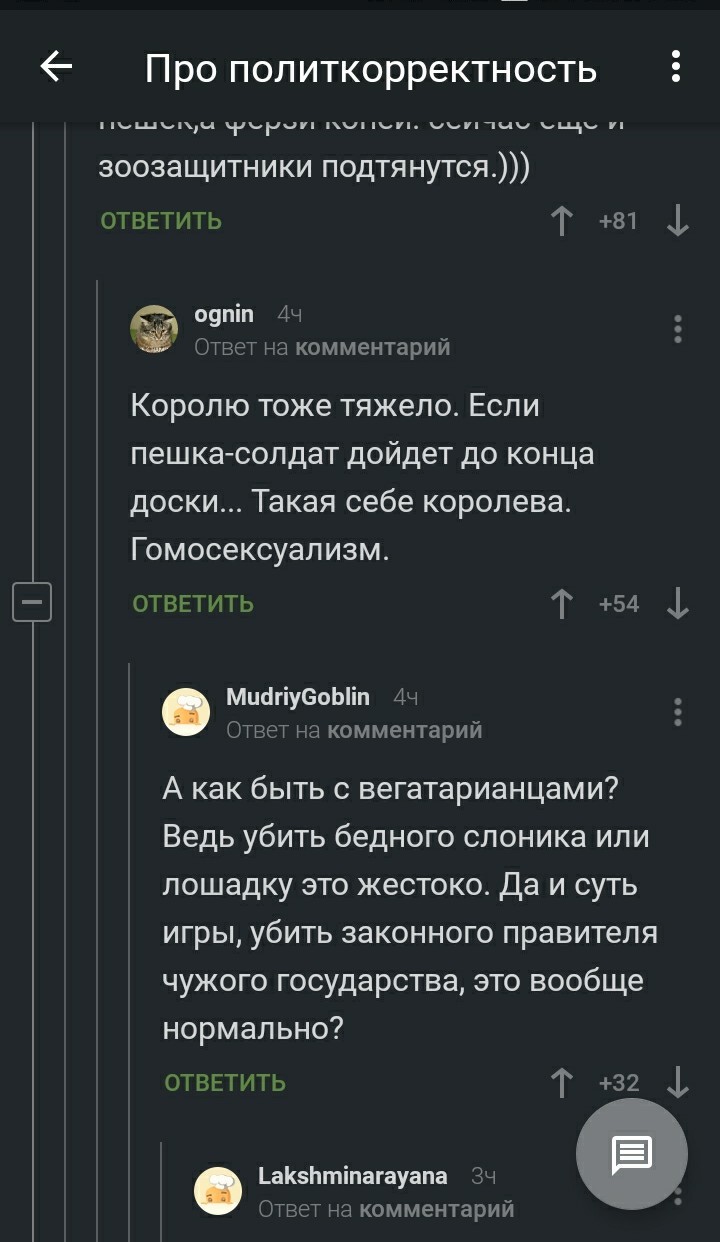
Task: Click ОТВЕТИТЬ under ognin's comment
Action: pos(193,604)
